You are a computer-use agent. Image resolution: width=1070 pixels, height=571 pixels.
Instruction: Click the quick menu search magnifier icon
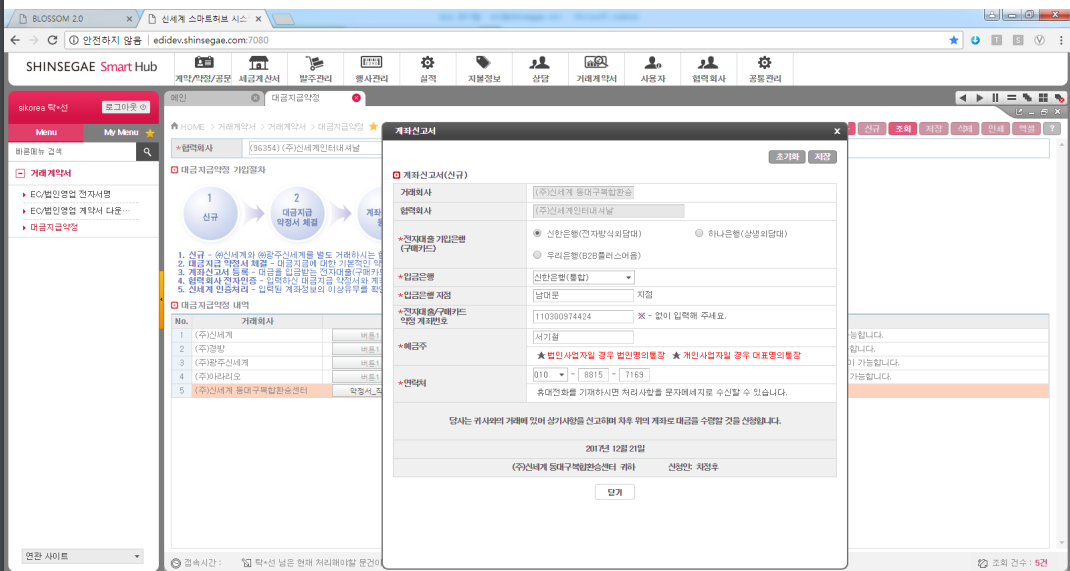point(147,151)
